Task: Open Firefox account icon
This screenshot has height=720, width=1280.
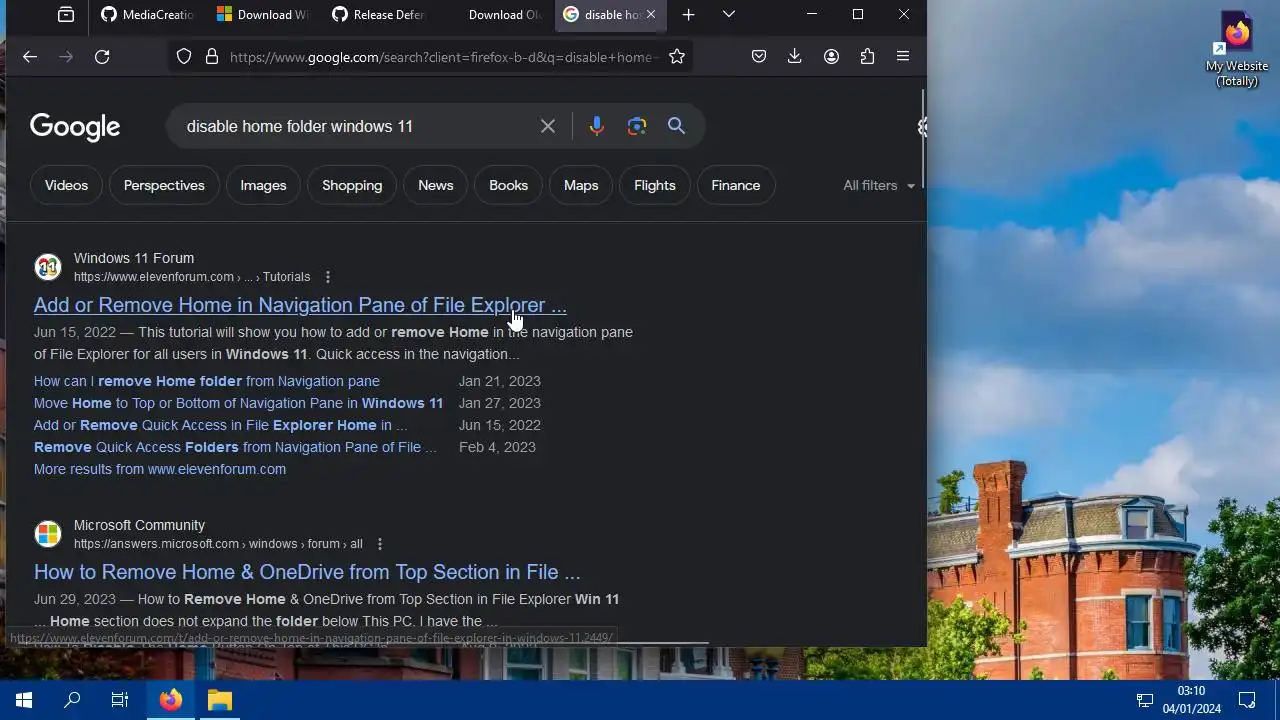Action: (x=831, y=57)
